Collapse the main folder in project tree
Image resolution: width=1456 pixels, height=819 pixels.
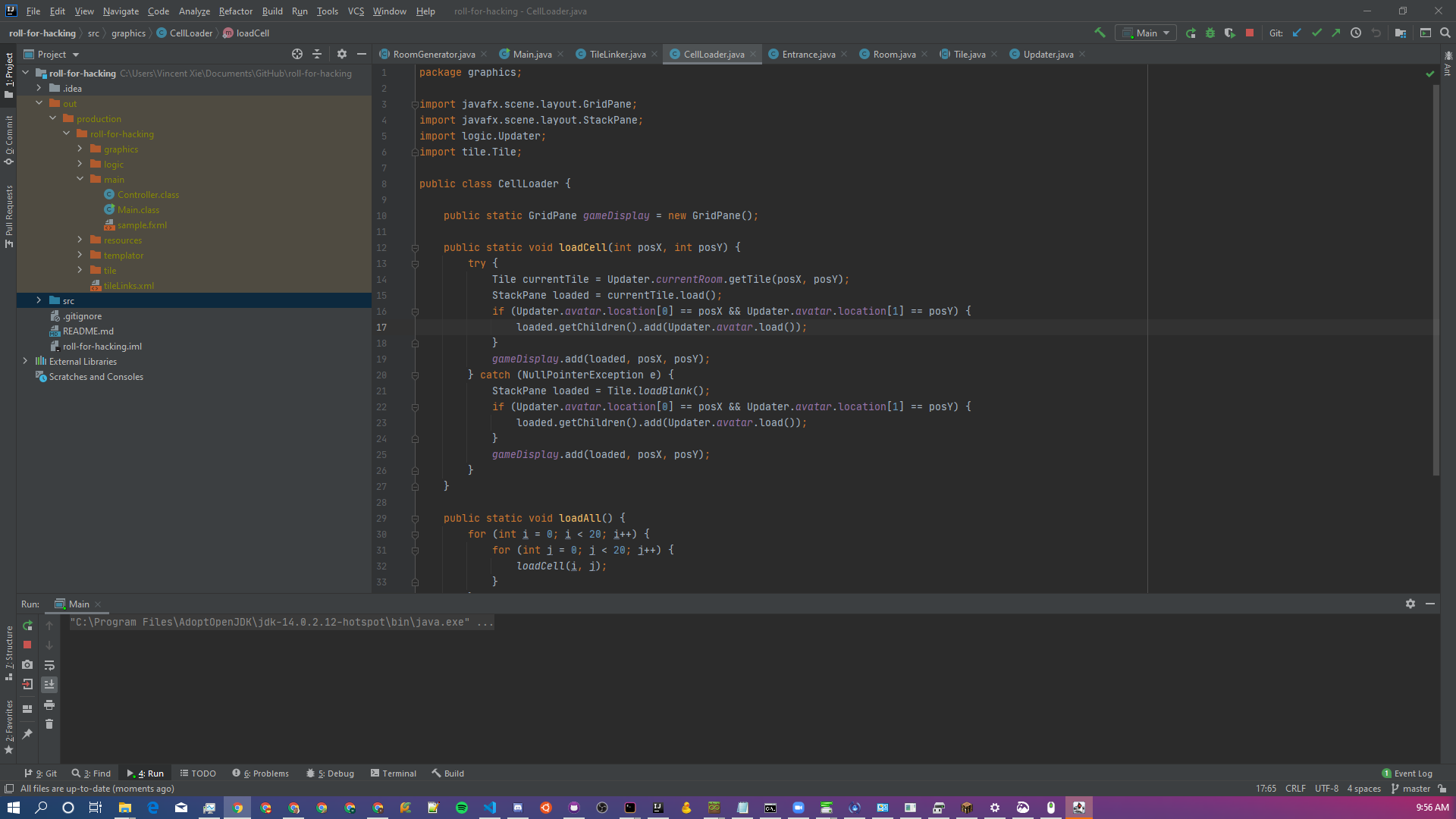(80, 179)
